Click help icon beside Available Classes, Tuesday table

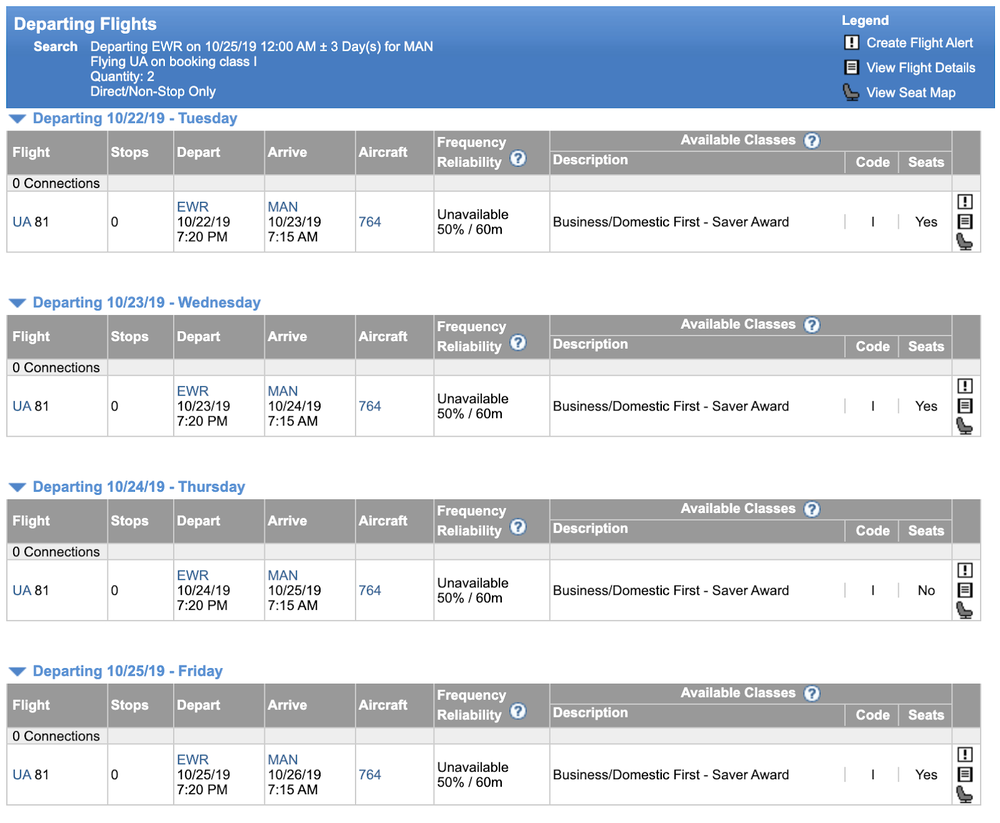812,141
